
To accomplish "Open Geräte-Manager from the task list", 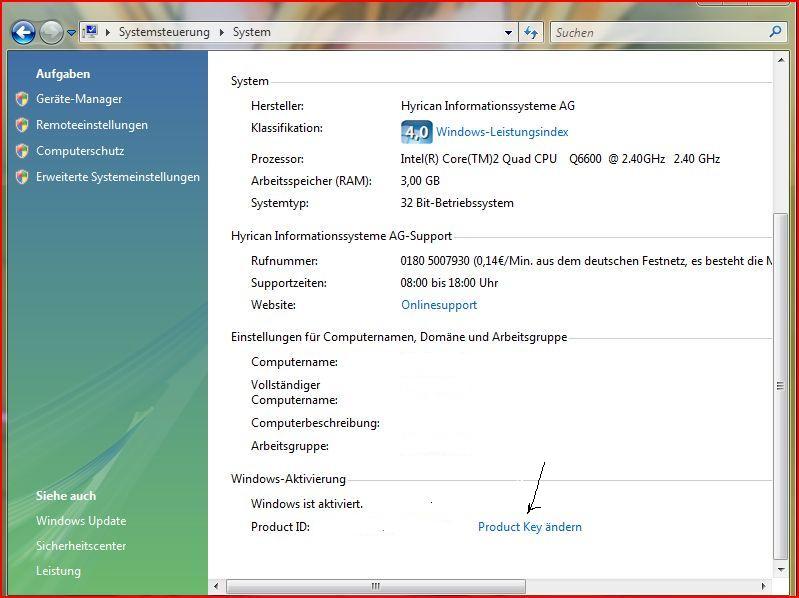I will click(x=79, y=99).
